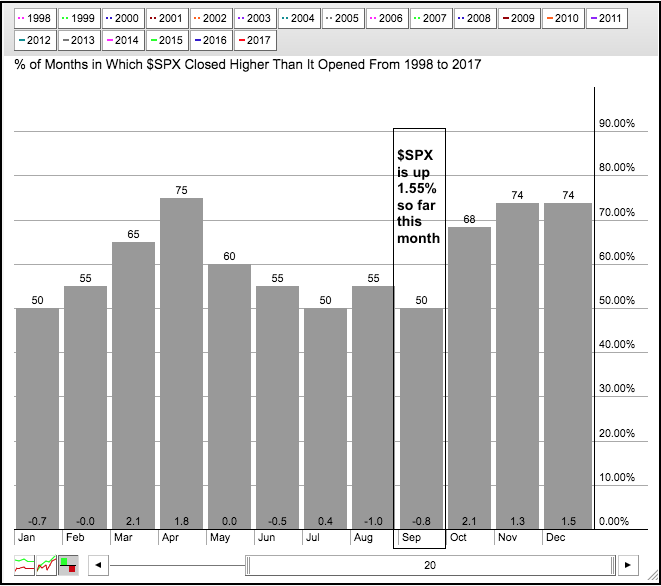Toggle the 2008 year legend
Screen dimensions: 661x586
474,18
